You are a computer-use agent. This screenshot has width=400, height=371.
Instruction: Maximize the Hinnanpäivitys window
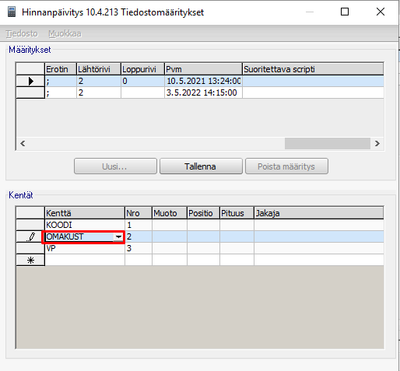click(x=345, y=12)
